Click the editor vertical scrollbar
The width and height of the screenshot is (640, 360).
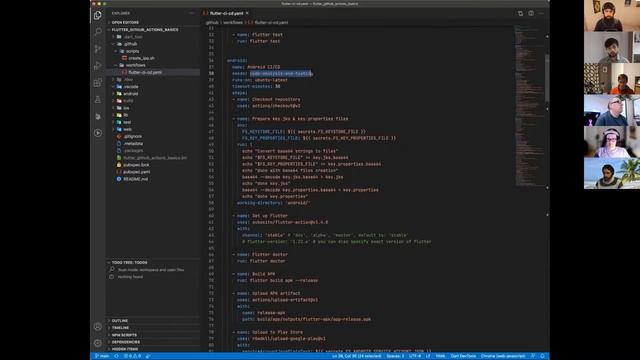[547, 78]
